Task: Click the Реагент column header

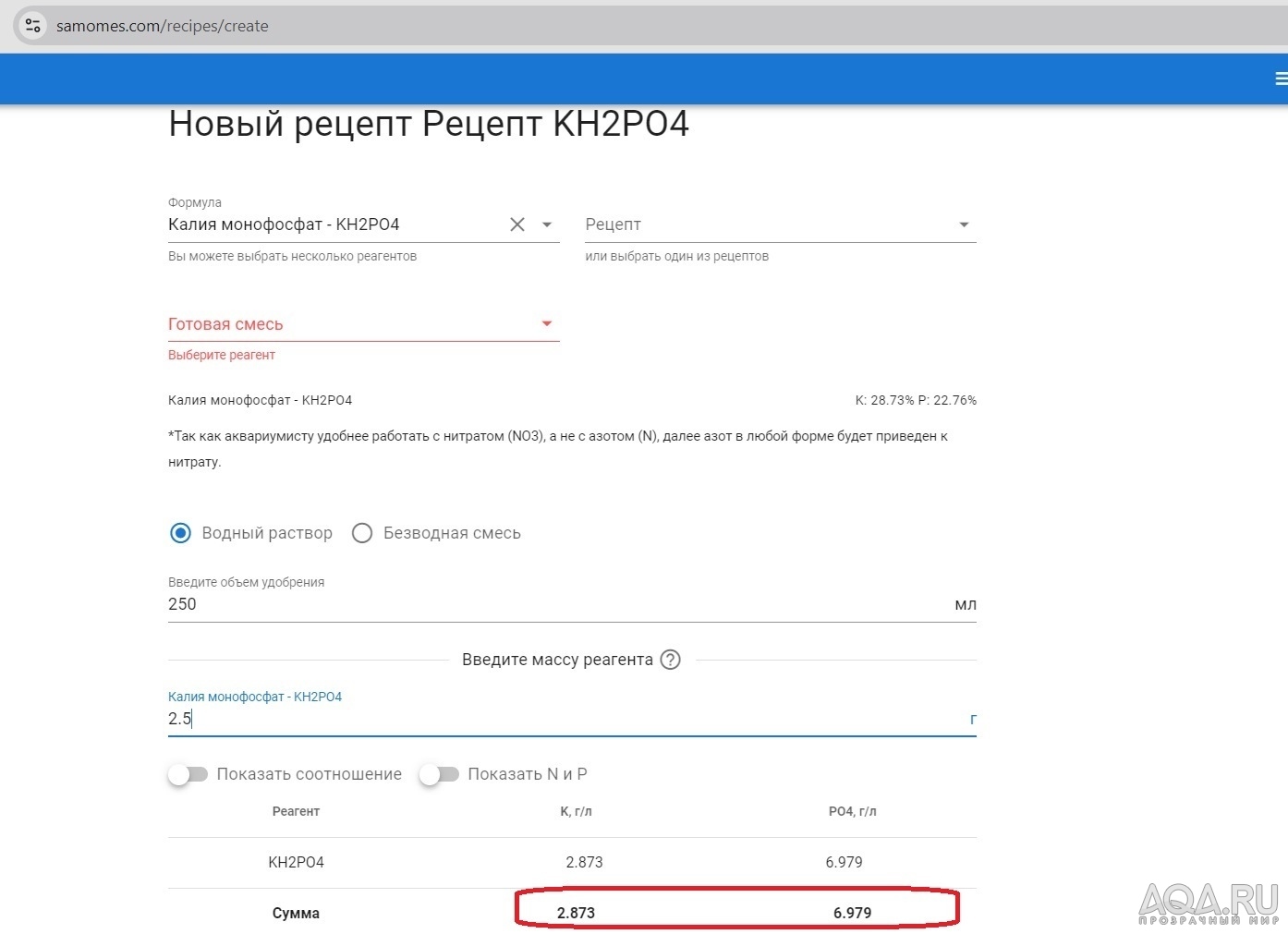Action: coord(296,811)
